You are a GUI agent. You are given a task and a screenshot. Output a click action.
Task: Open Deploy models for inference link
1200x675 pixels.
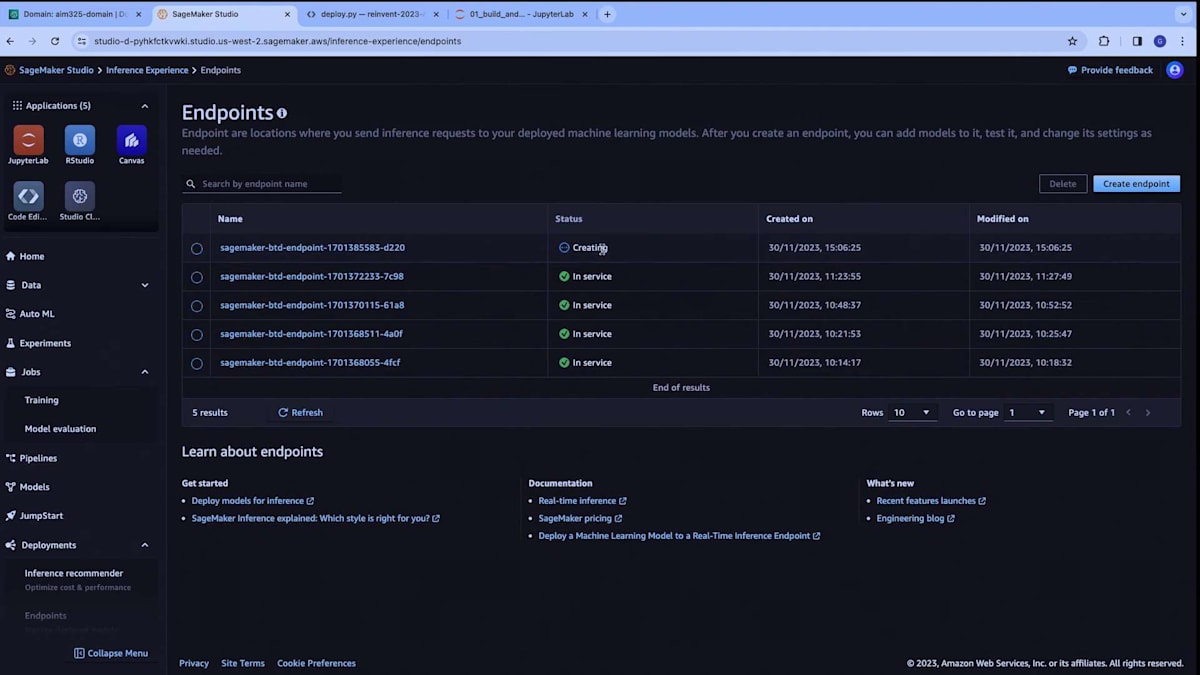click(252, 501)
